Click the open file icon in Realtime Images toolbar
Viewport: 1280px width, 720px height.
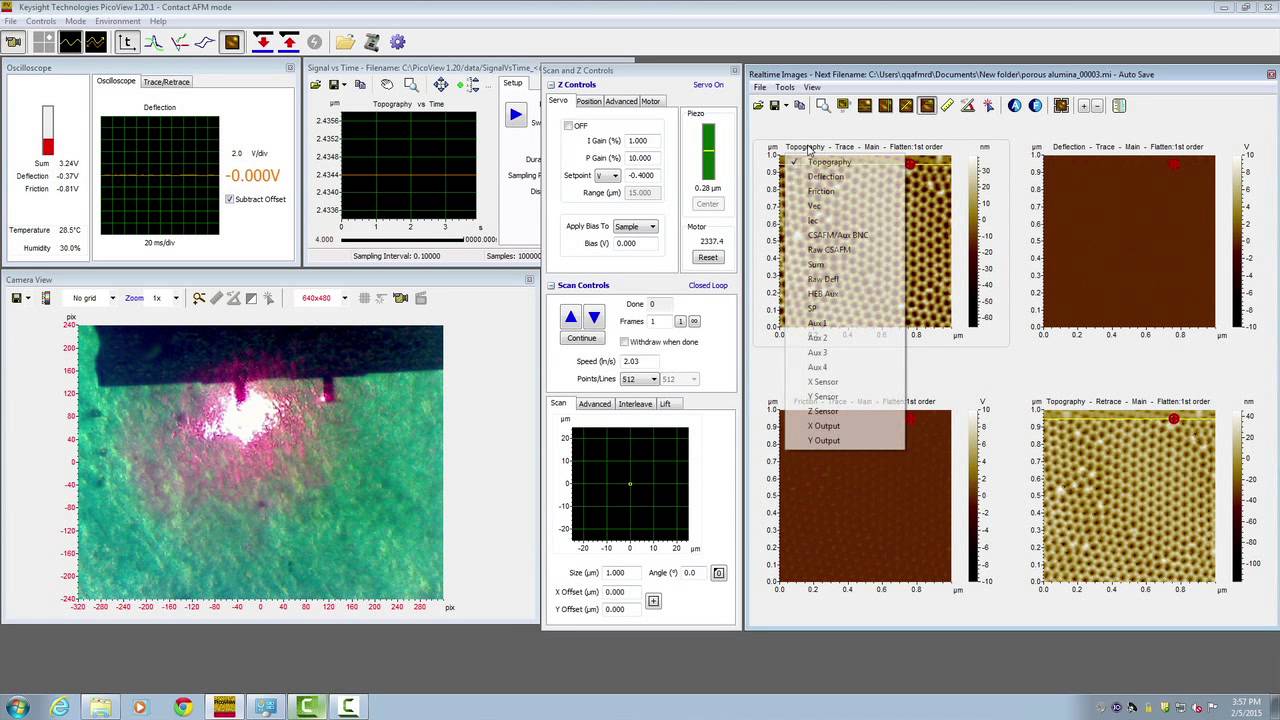pyautogui.click(x=759, y=105)
